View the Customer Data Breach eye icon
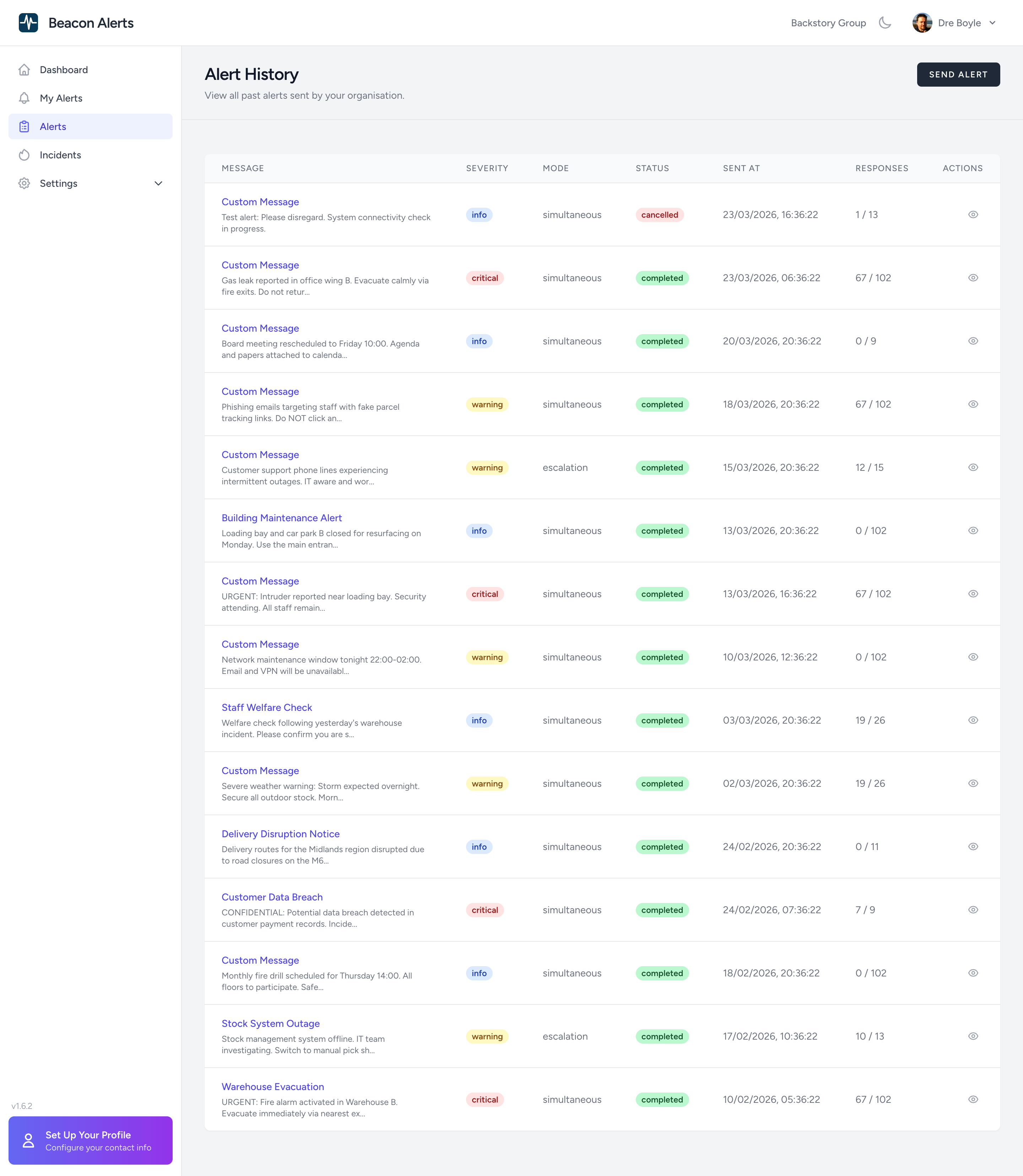This screenshot has height=1176, width=1023. click(973, 910)
